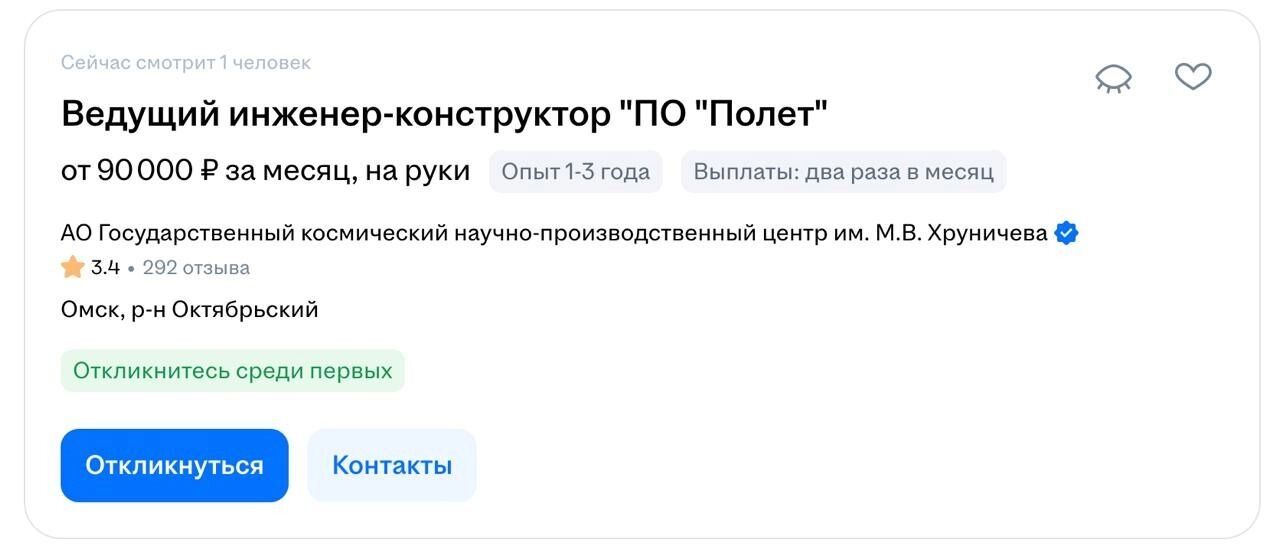The height and width of the screenshot is (556, 1280).
Task: Click the за месяц, на руки text
Action: 347,172
